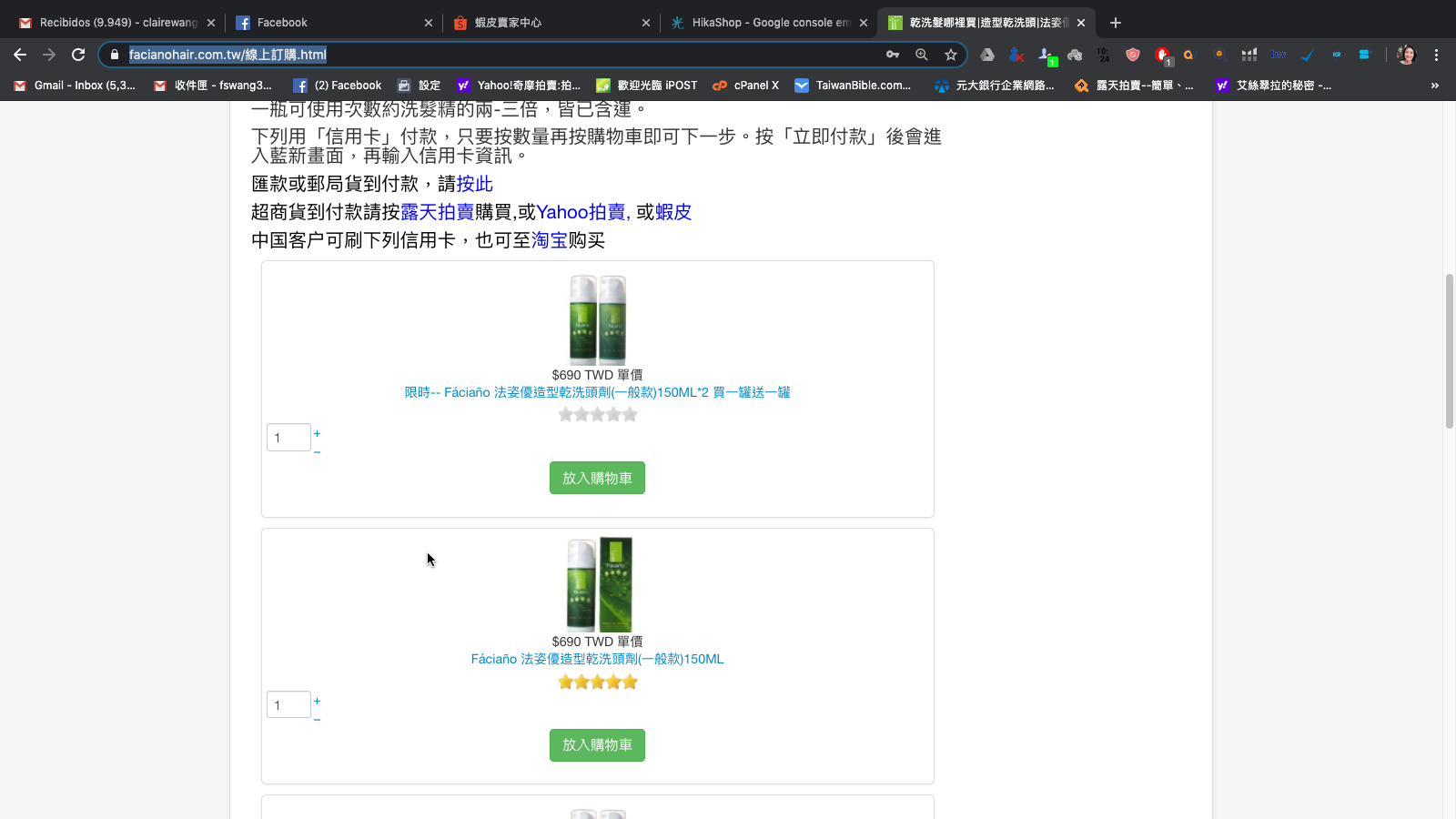Image resolution: width=1456 pixels, height=819 pixels.
Task: Open the 收件匣 fswang3 bookmark
Action: pyautogui.click(x=214, y=86)
